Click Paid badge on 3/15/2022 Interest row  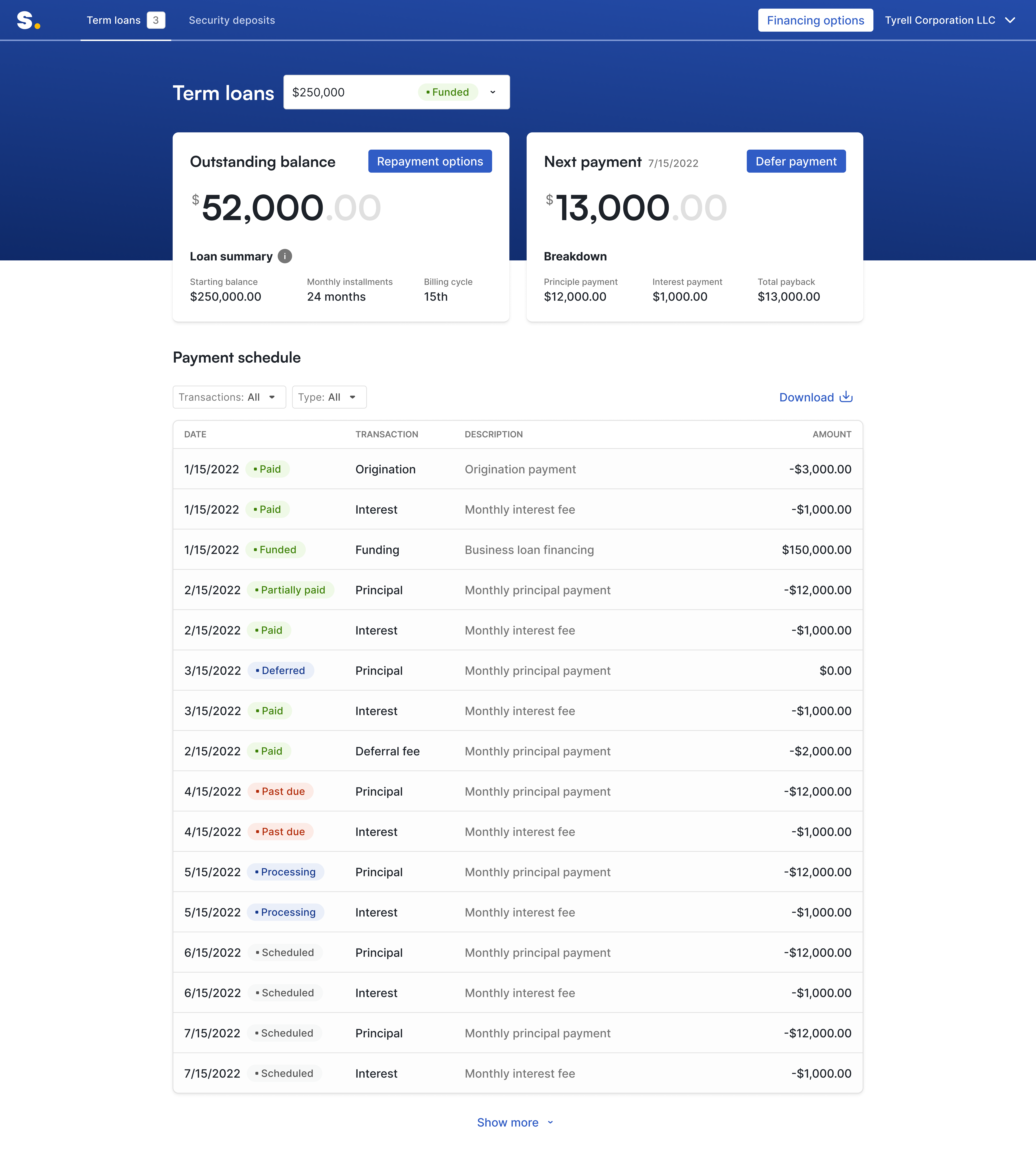[x=270, y=711]
